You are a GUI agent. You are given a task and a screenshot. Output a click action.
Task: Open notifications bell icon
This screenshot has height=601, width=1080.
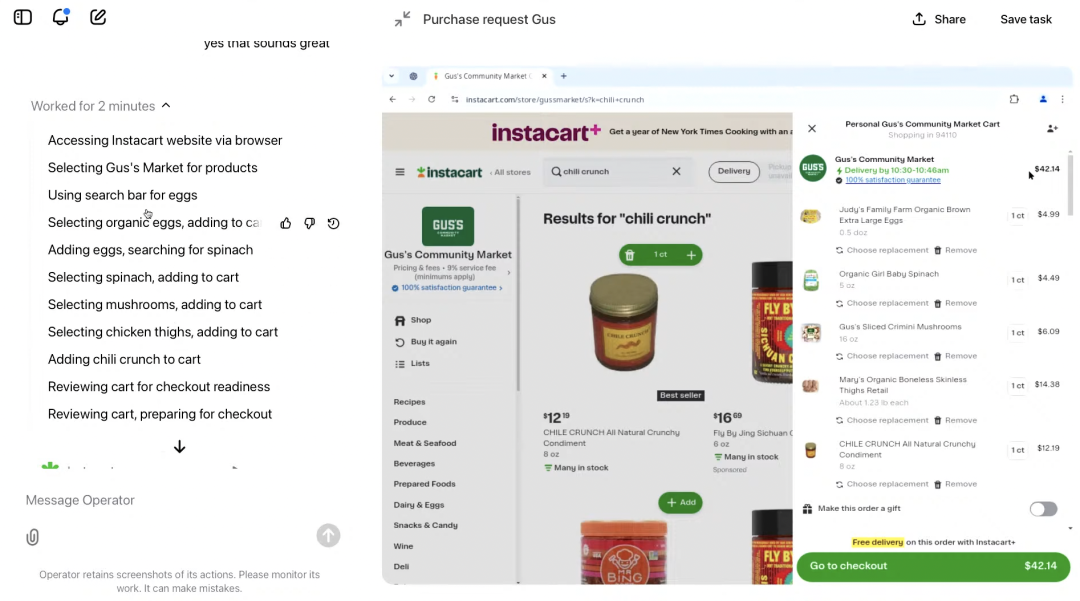pos(61,17)
